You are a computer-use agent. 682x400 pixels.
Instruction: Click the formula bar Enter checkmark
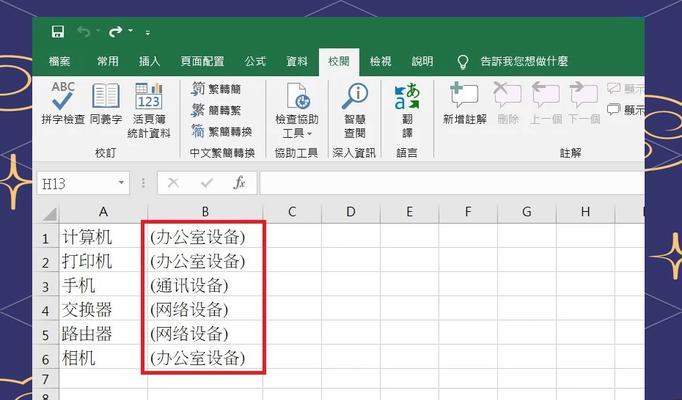tap(207, 183)
